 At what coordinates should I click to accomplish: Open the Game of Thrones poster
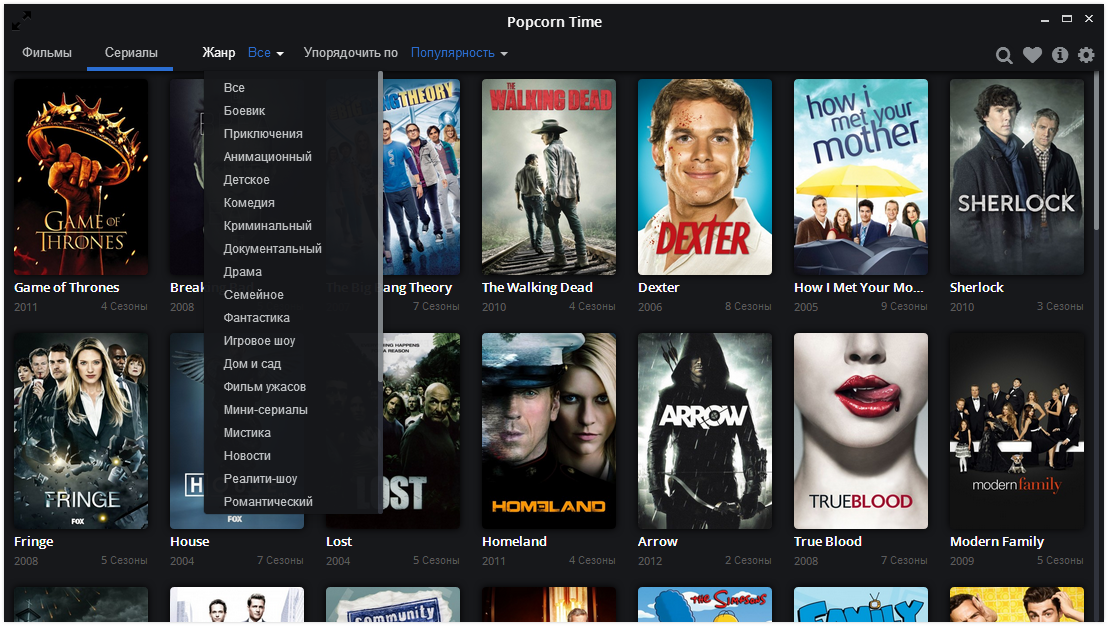[81, 177]
